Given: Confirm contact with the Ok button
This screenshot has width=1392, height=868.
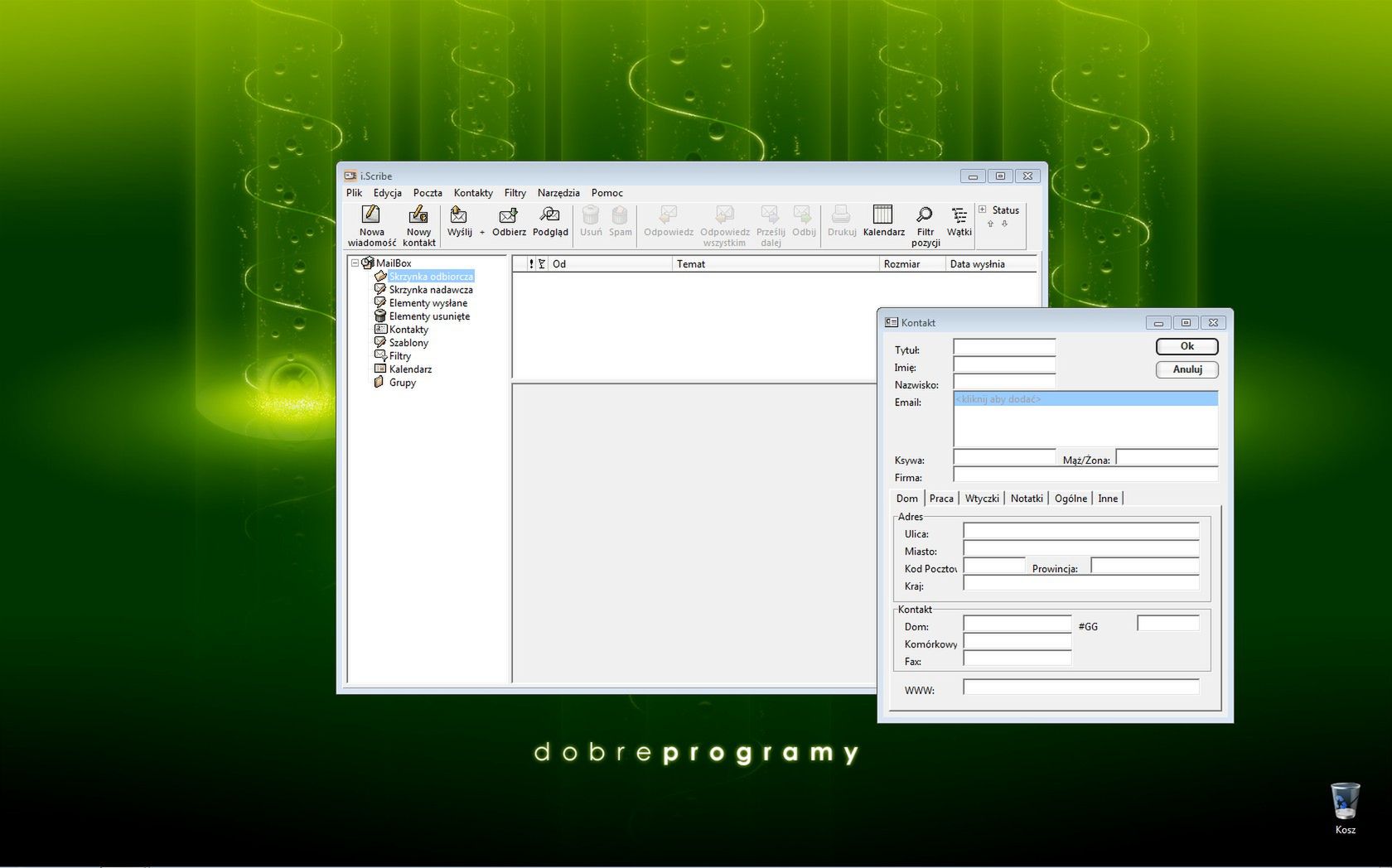Looking at the screenshot, I should coord(1187,346).
